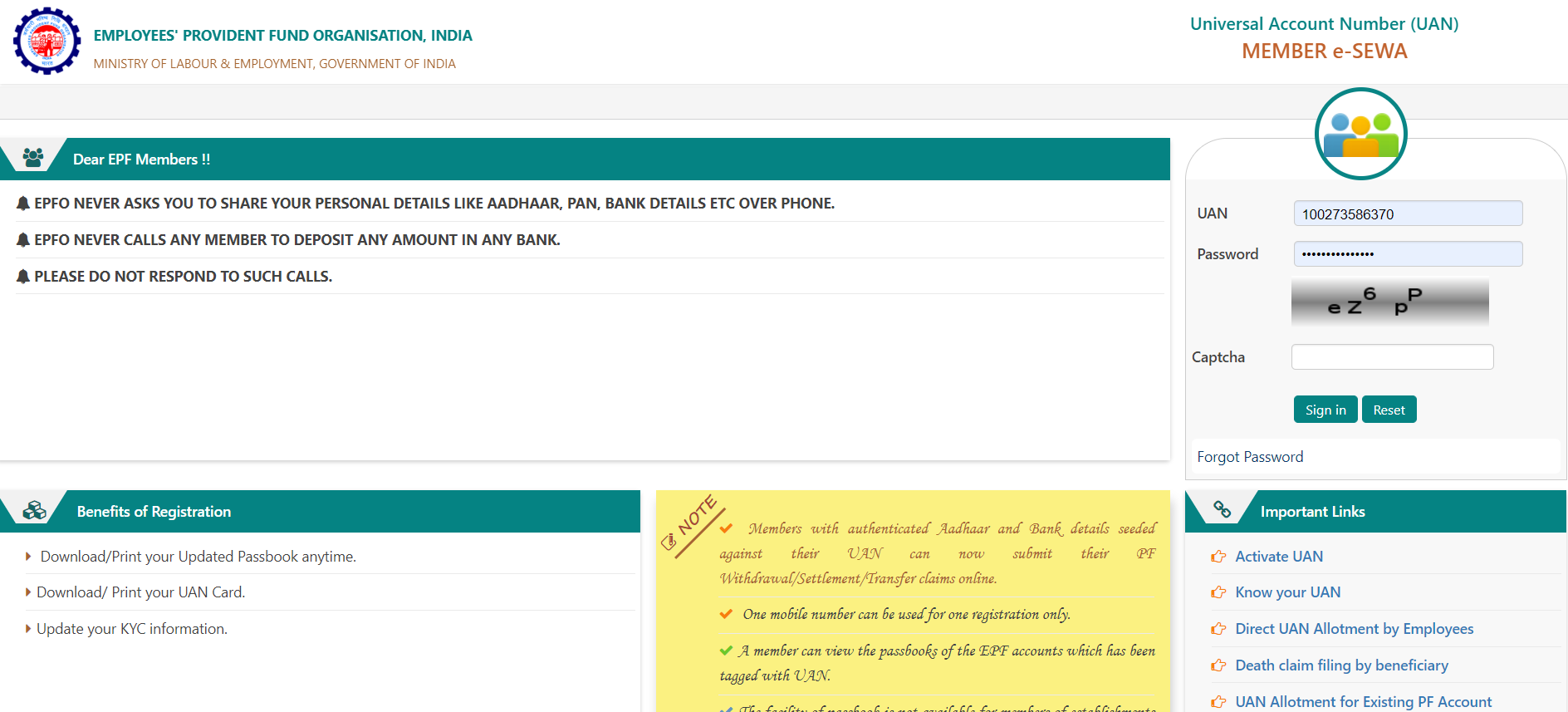Click the captcha image
This screenshot has width=1568, height=712.
tap(1390, 302)
